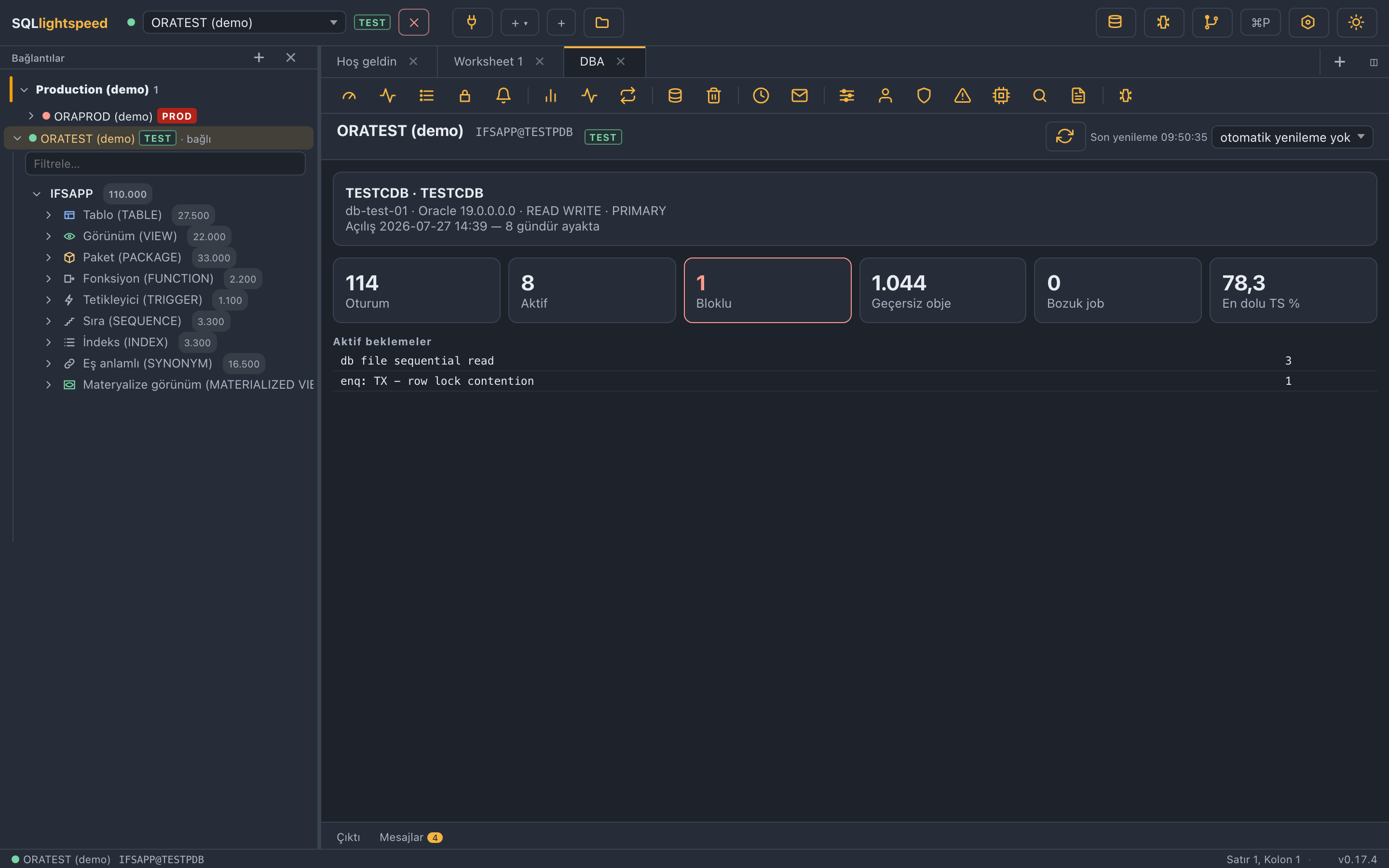The height and width of the screenshot is (868, 1389).
Task: Open the Çıktı tab
Action: [x=348, y=837]
